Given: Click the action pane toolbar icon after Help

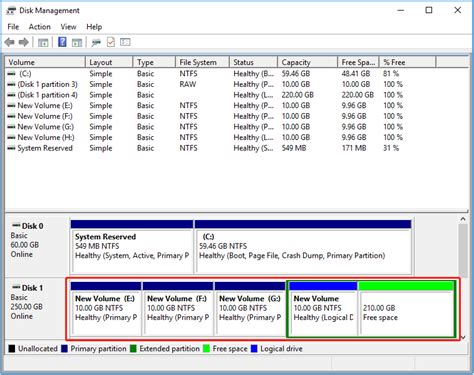Looking at the screenshot, I should (77, 42).
